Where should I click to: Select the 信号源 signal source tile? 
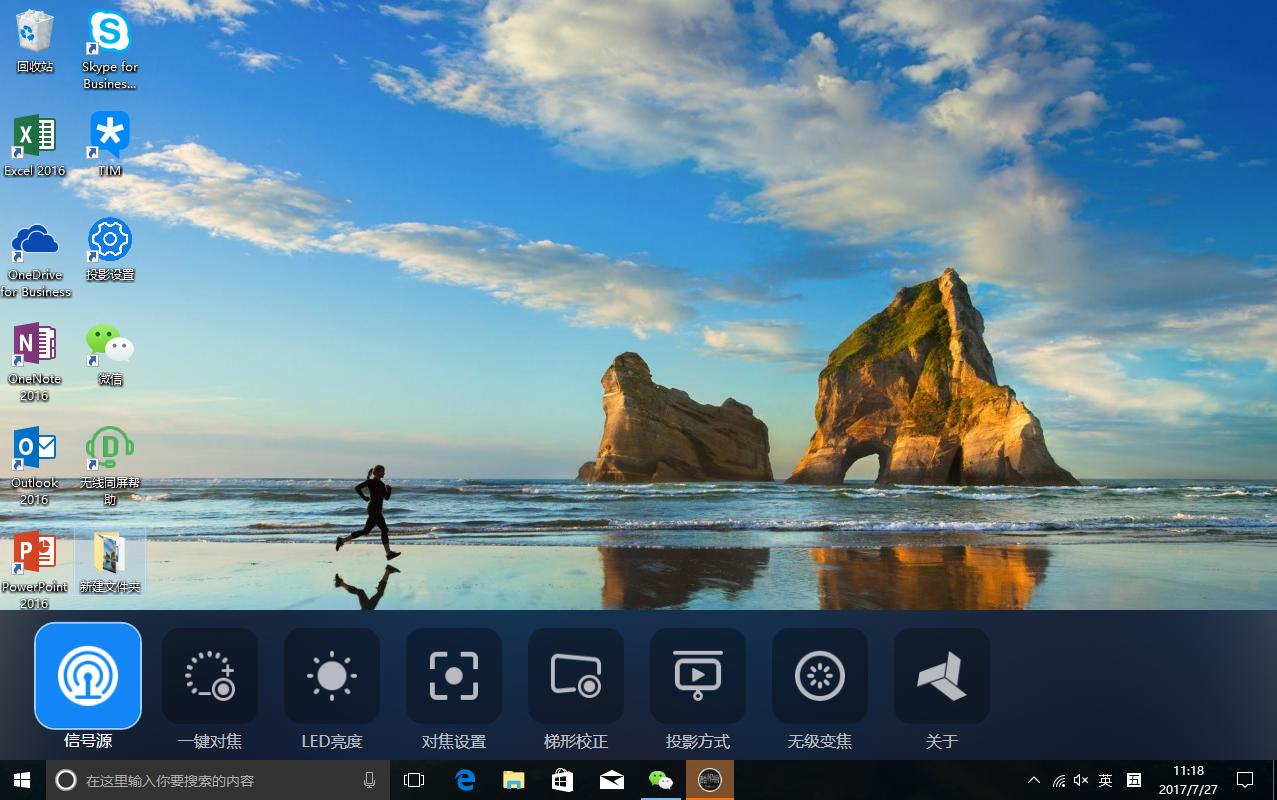tap(88, 676)
